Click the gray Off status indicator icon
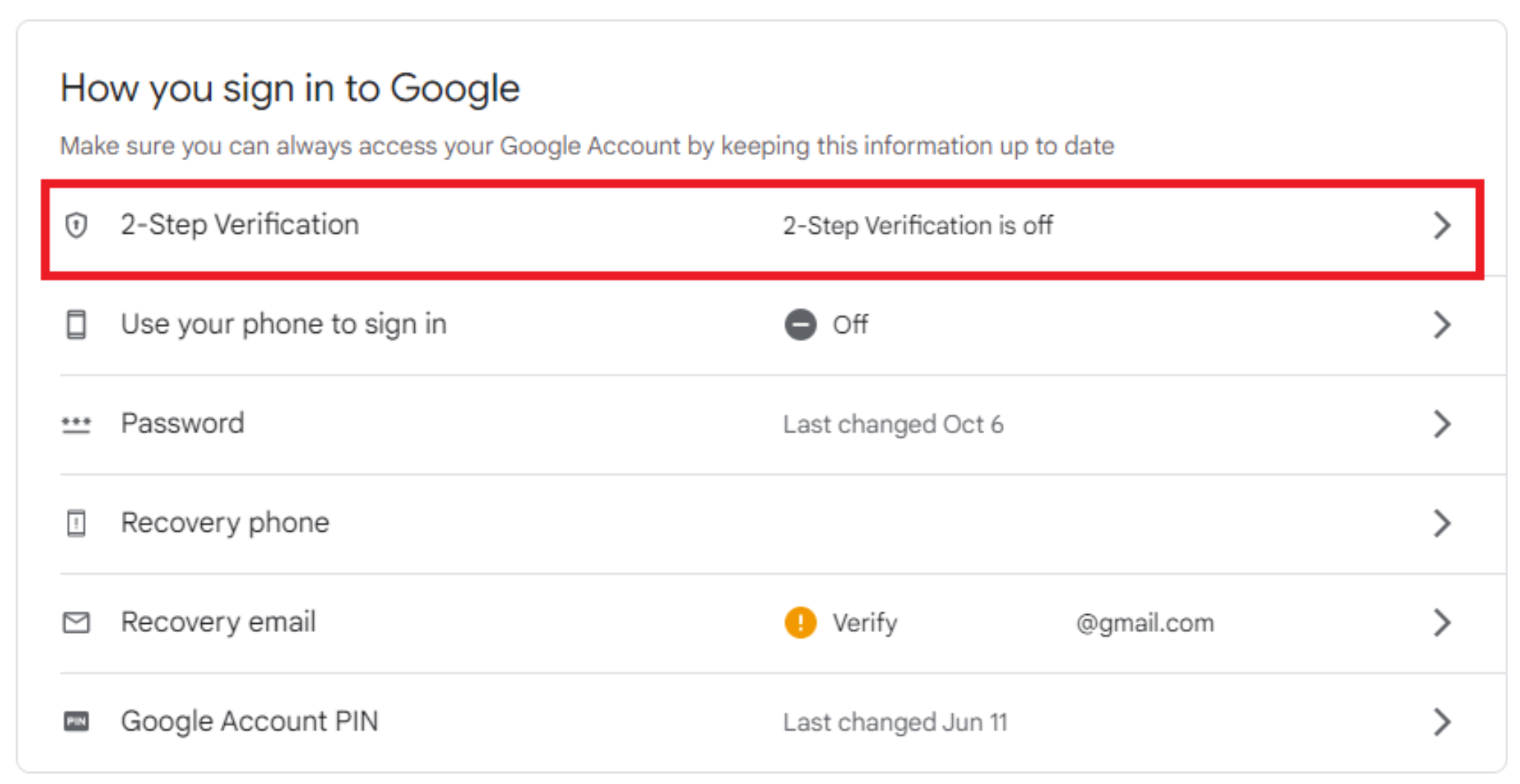Image resolution: width=1520 pixels, height=784 pixels. click(x=799, y=324)
